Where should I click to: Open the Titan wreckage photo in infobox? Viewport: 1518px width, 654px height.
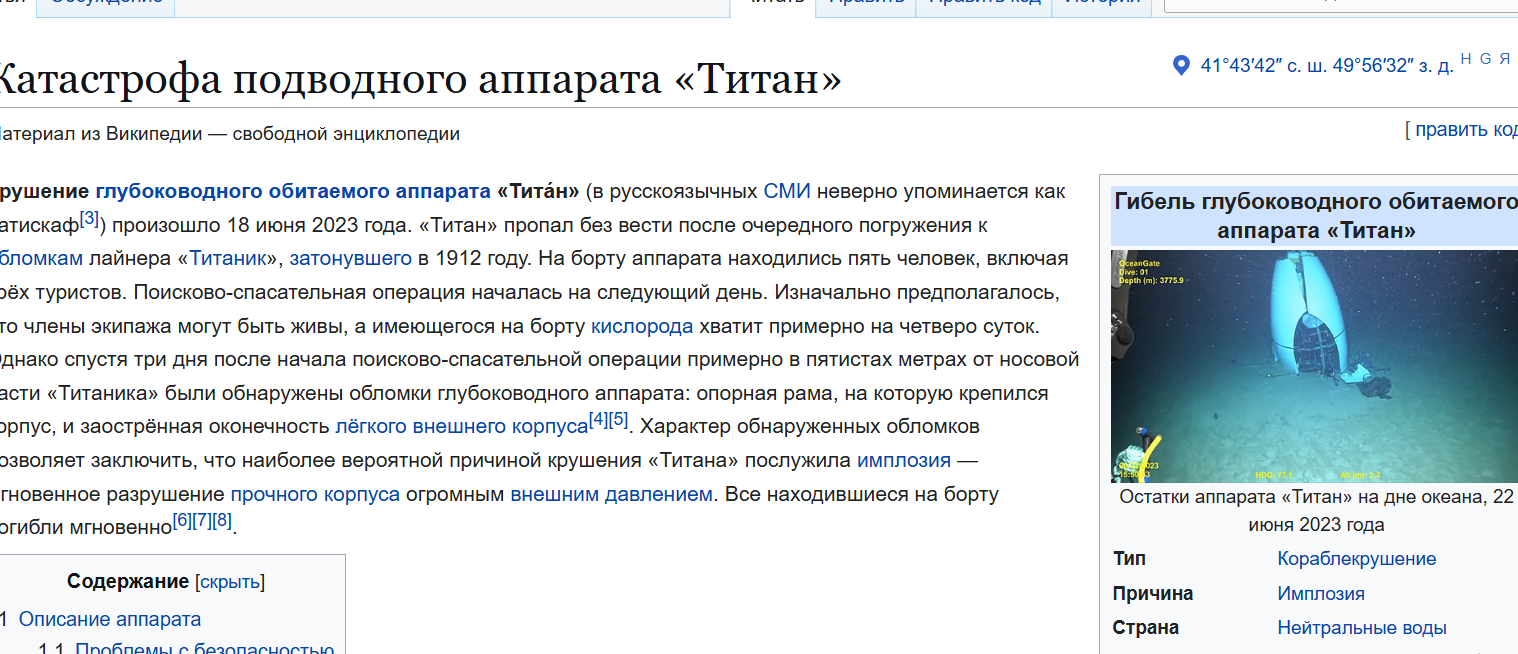1314,367
